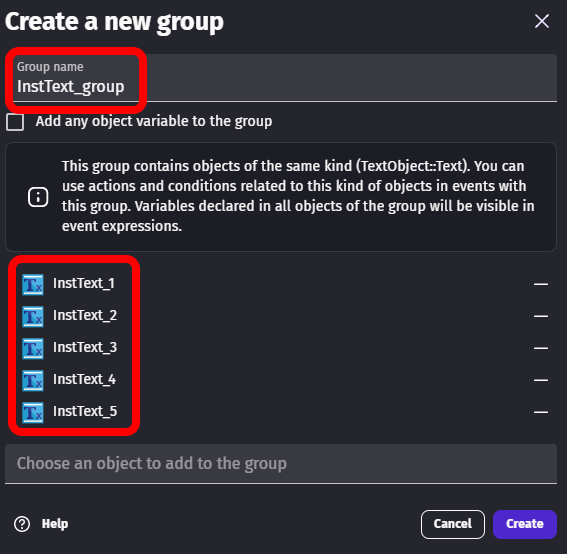The width and height of the screenshot is (567, 554).
Task: Click the question mark help icon
Action: (x=22, y=524)
